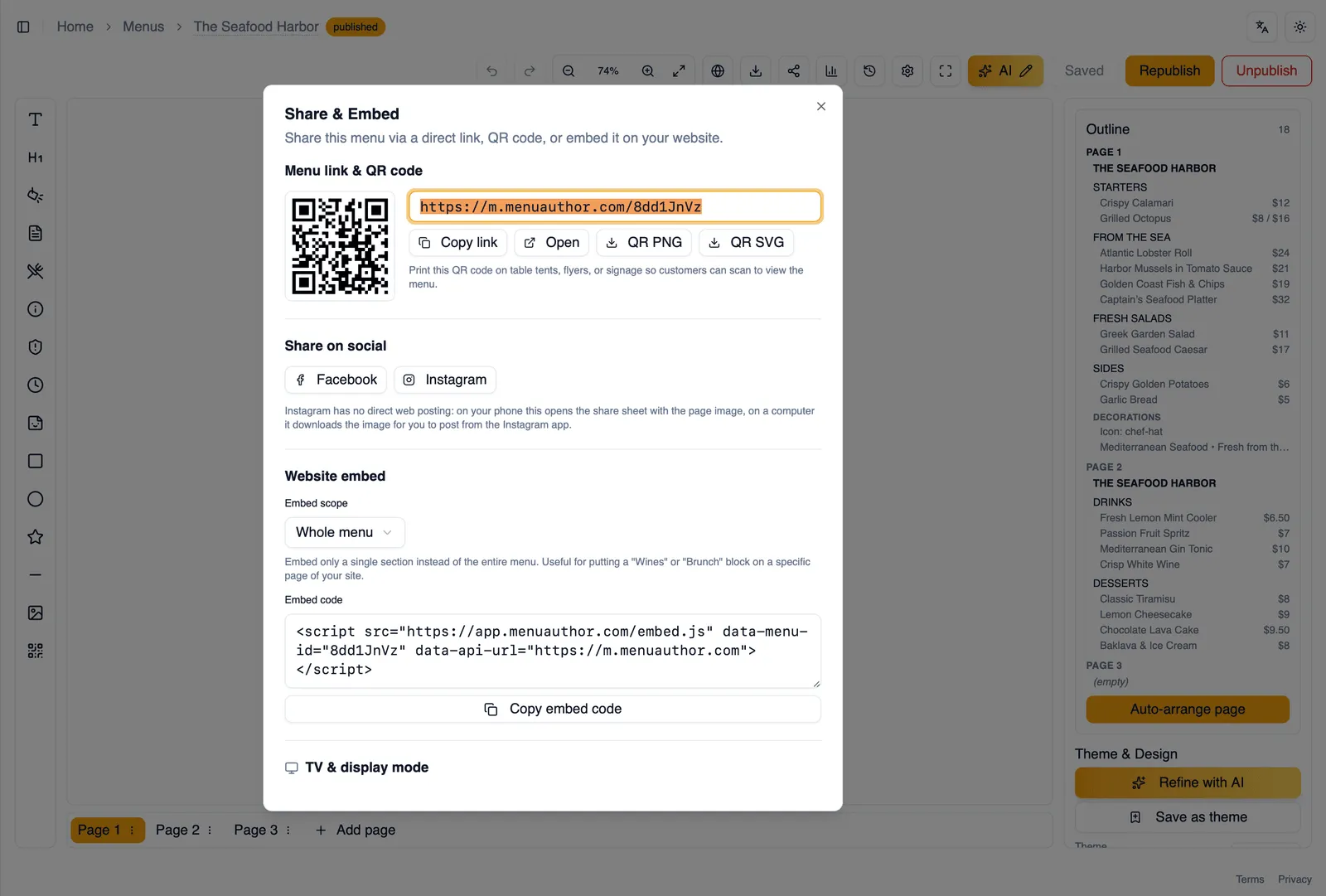Add an image element from sidebar
Viewport: 1326px width, 896px height.
click(35, 613)
